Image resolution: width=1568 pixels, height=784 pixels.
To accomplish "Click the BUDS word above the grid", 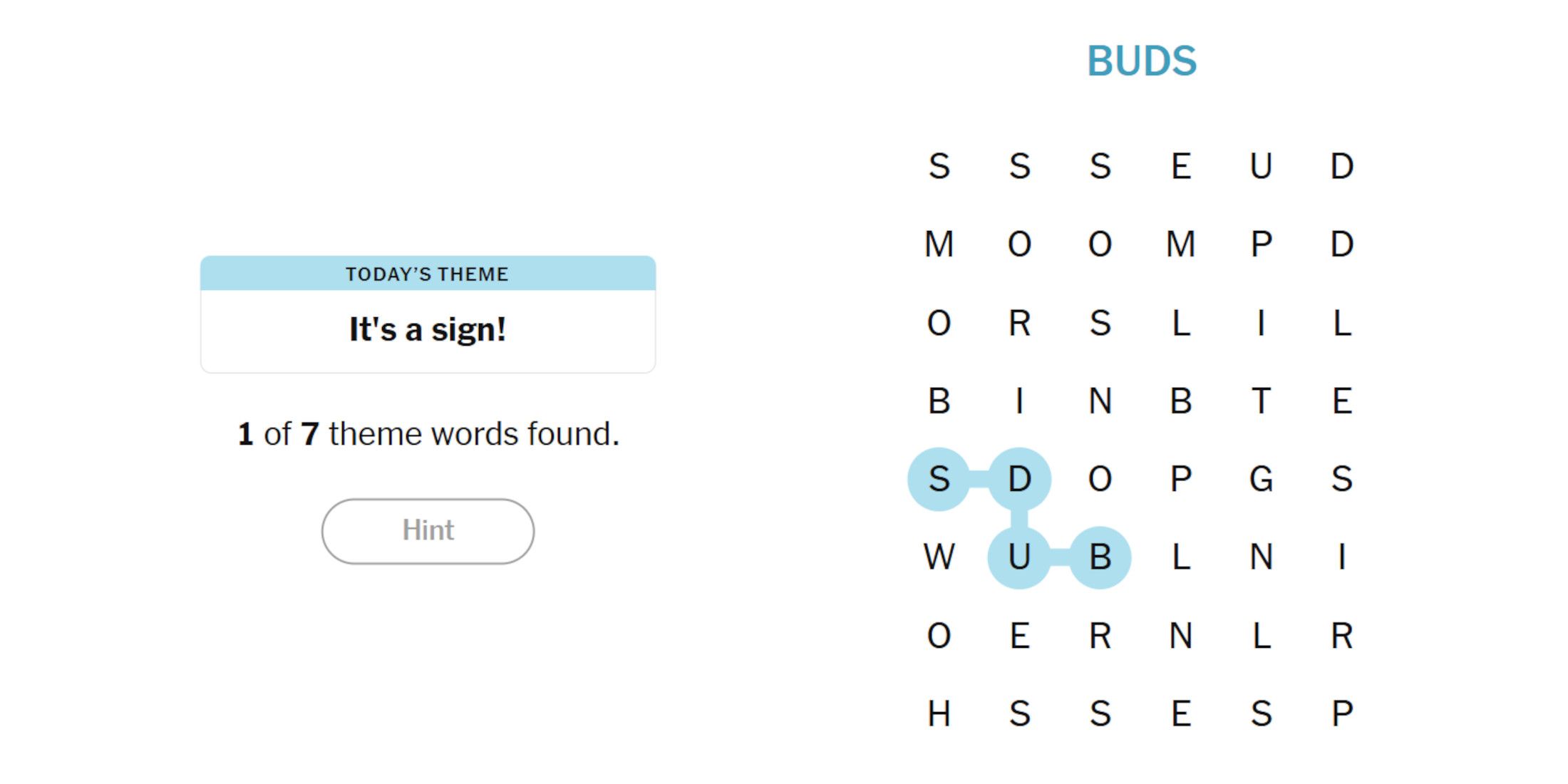I will [x=1141, y=61].
